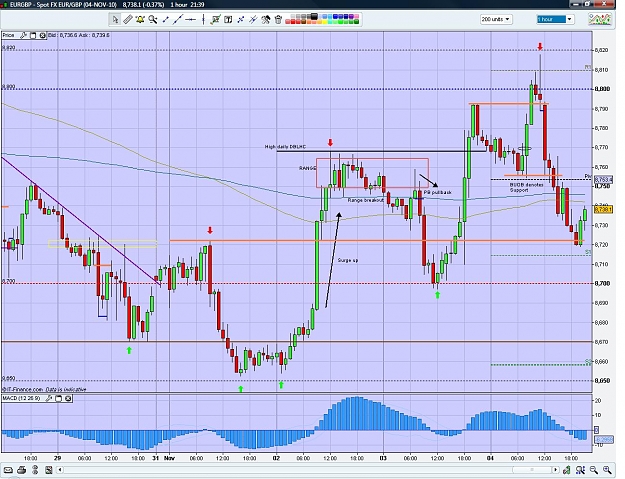Select the arrow marker drawing tool
Image resolution: width=625 pixels, height=479 pixels.
pyautogui.click(x=241, y=19)
